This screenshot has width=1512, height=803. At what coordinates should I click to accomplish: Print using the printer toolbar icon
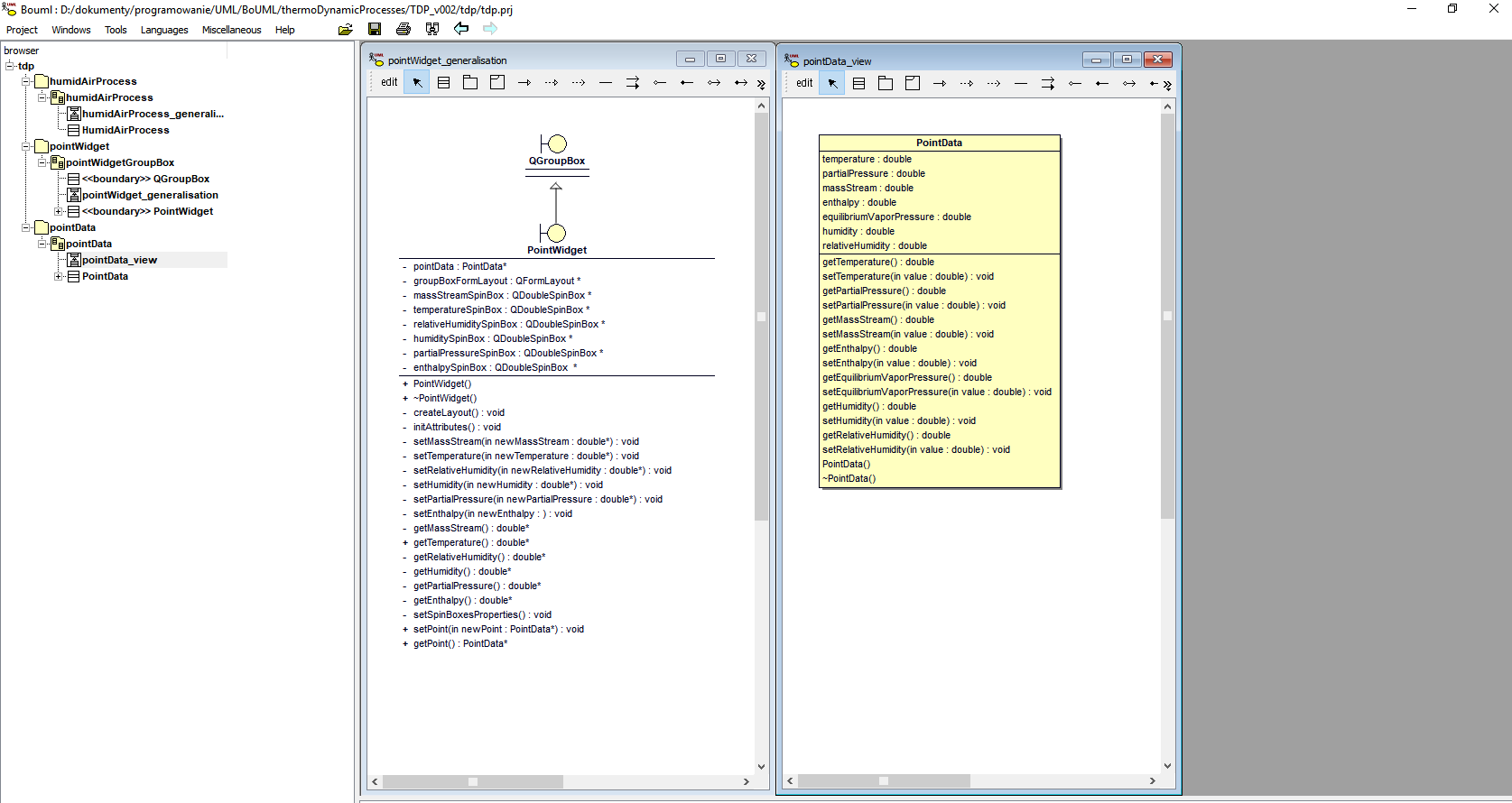tap(404, 29)
